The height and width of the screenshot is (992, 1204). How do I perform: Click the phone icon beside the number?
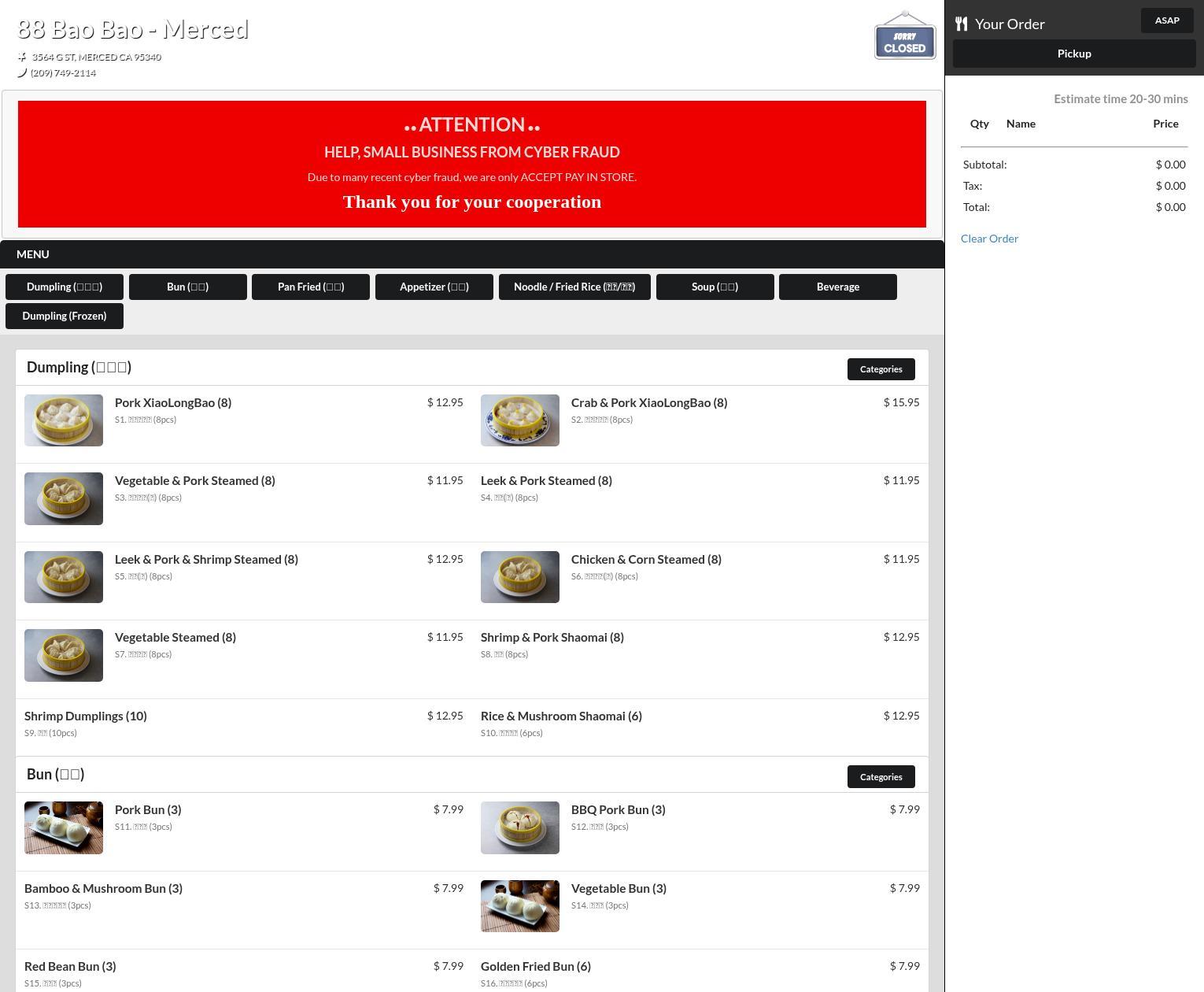point(22,72)
